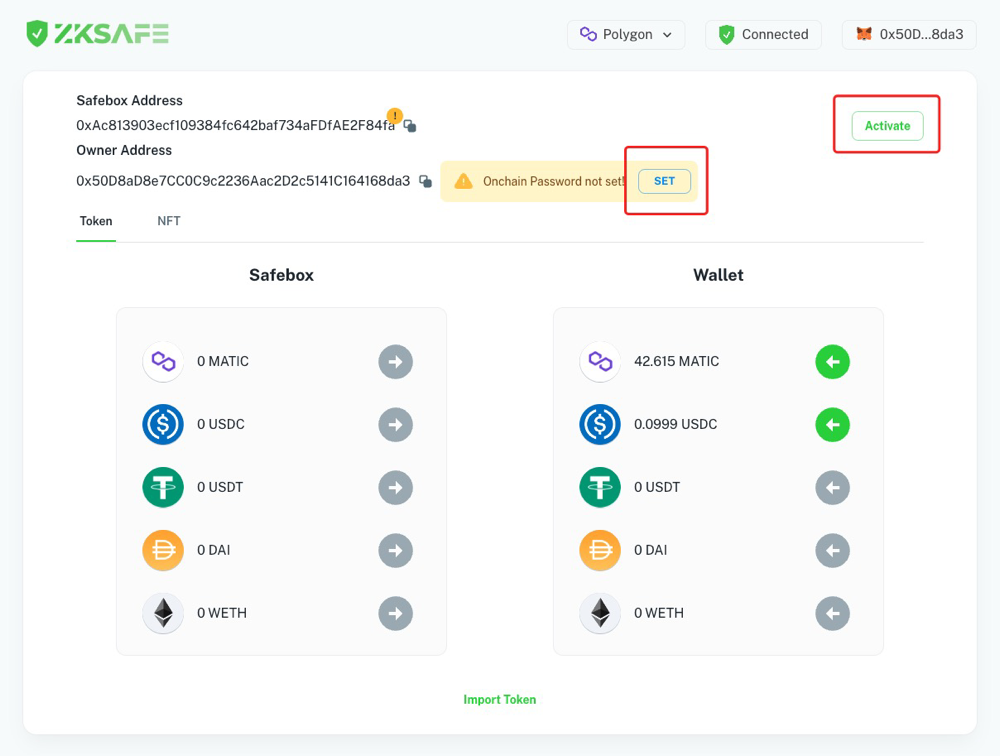Image resolution: width=1000 pixels, height=756 pixels.
Task: Select the Token tab
Action: pos(96,221)
